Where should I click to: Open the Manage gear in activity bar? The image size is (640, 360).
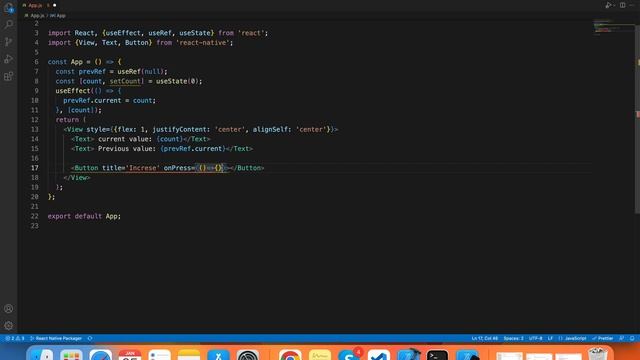coord(9,326)
